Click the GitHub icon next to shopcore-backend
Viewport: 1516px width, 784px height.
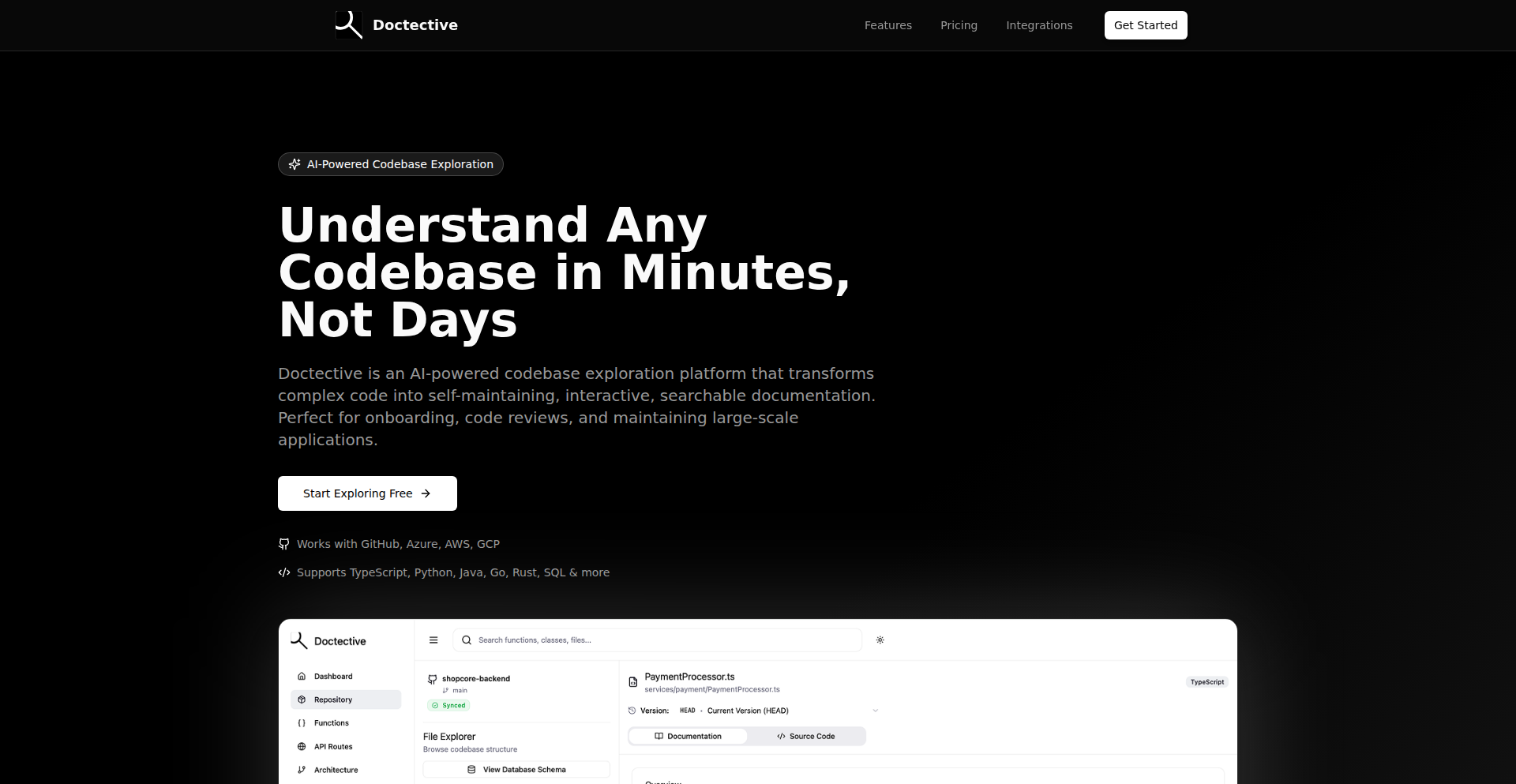point(433,679)
